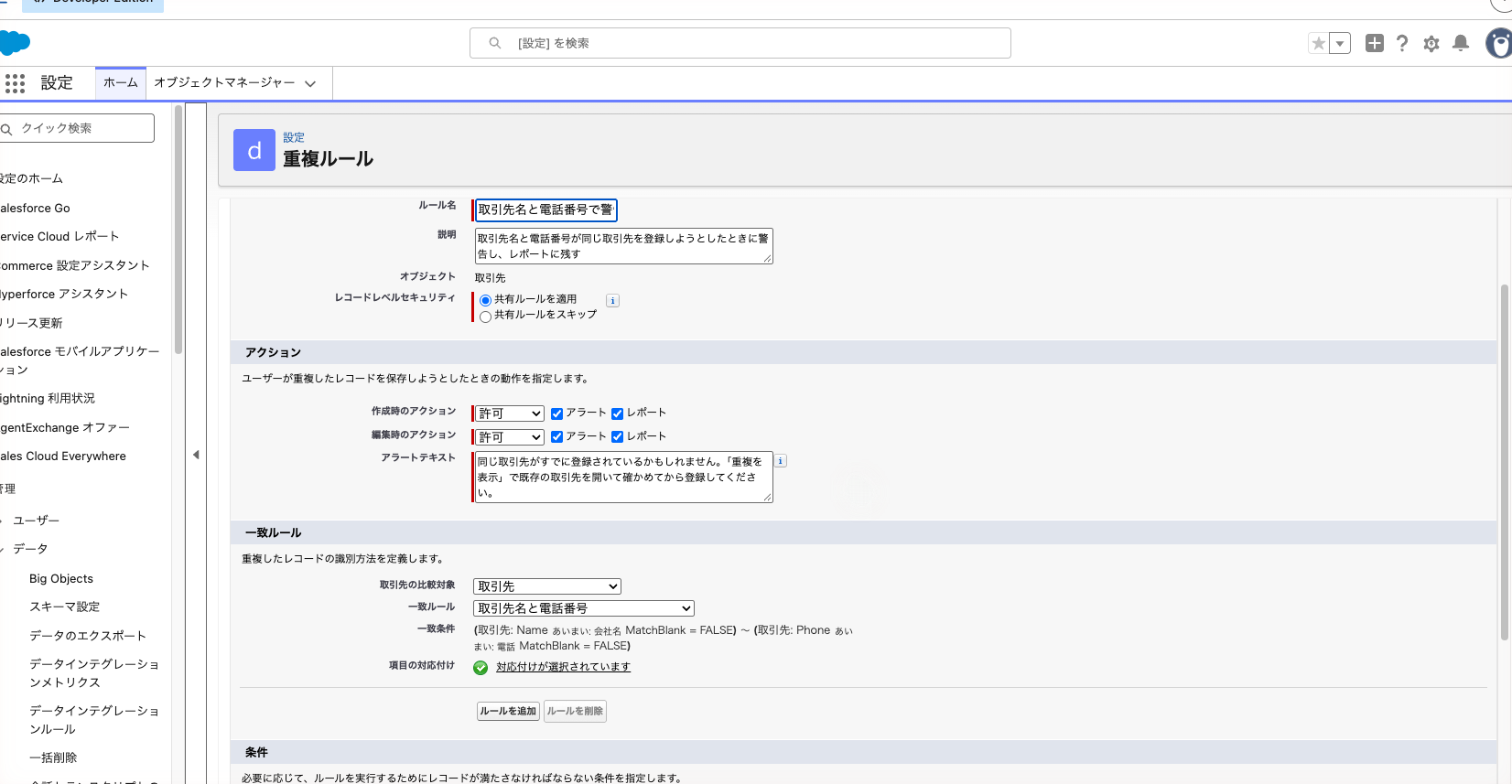Open the setup gear icon
This screenshot has width=1512, height=784.
tap(1431, 43)
